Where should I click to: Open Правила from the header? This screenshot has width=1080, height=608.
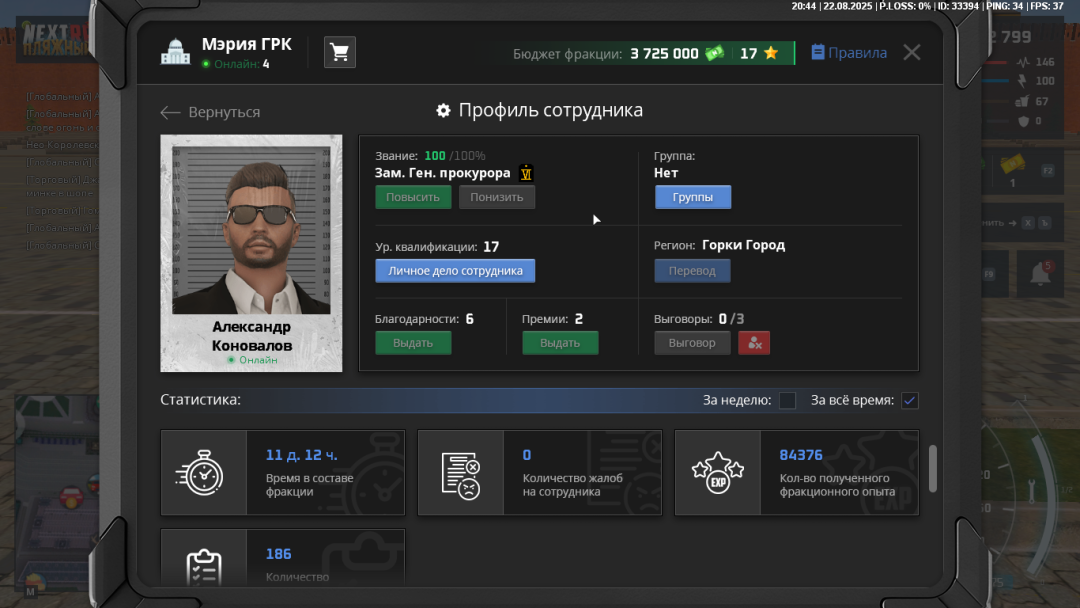(848, 52)
